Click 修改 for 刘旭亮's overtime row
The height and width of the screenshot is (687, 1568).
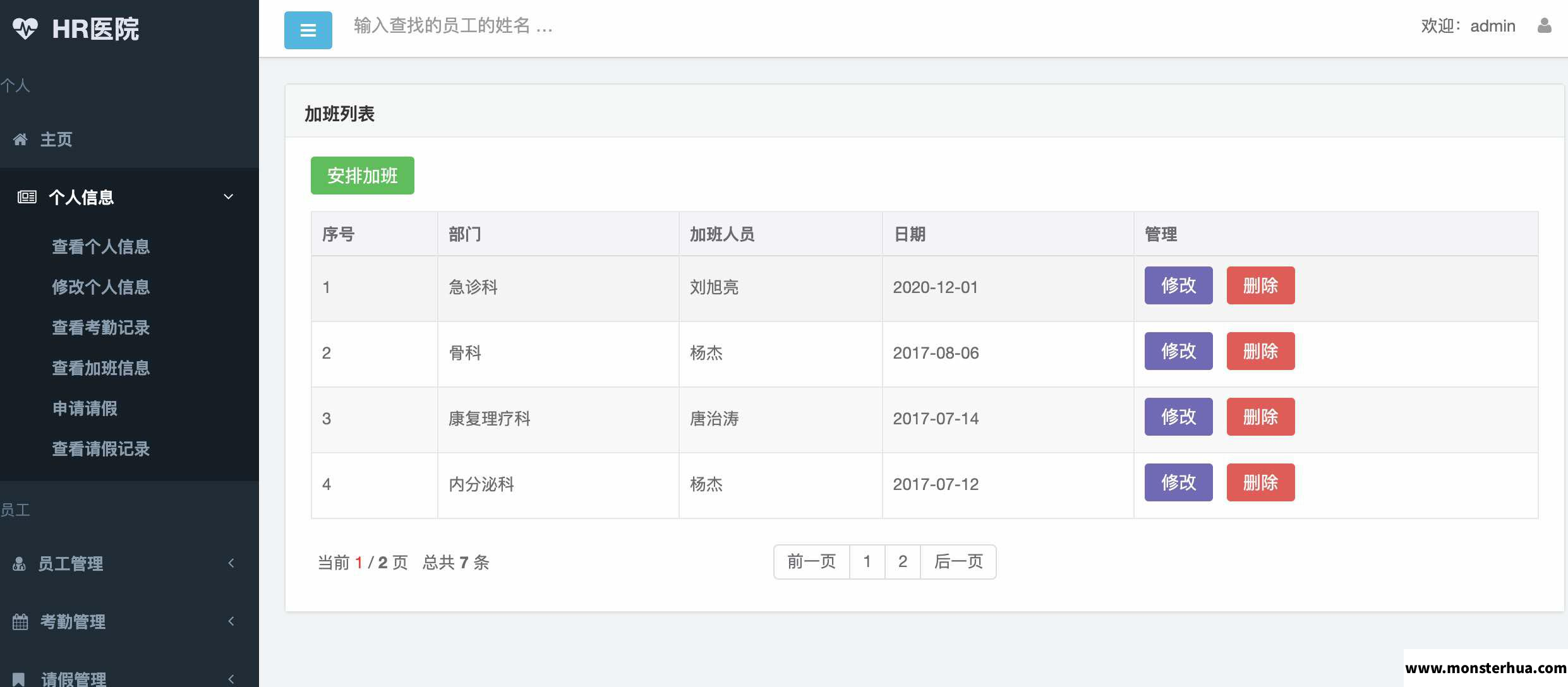pyautogui.click(x=1179, y=285)
